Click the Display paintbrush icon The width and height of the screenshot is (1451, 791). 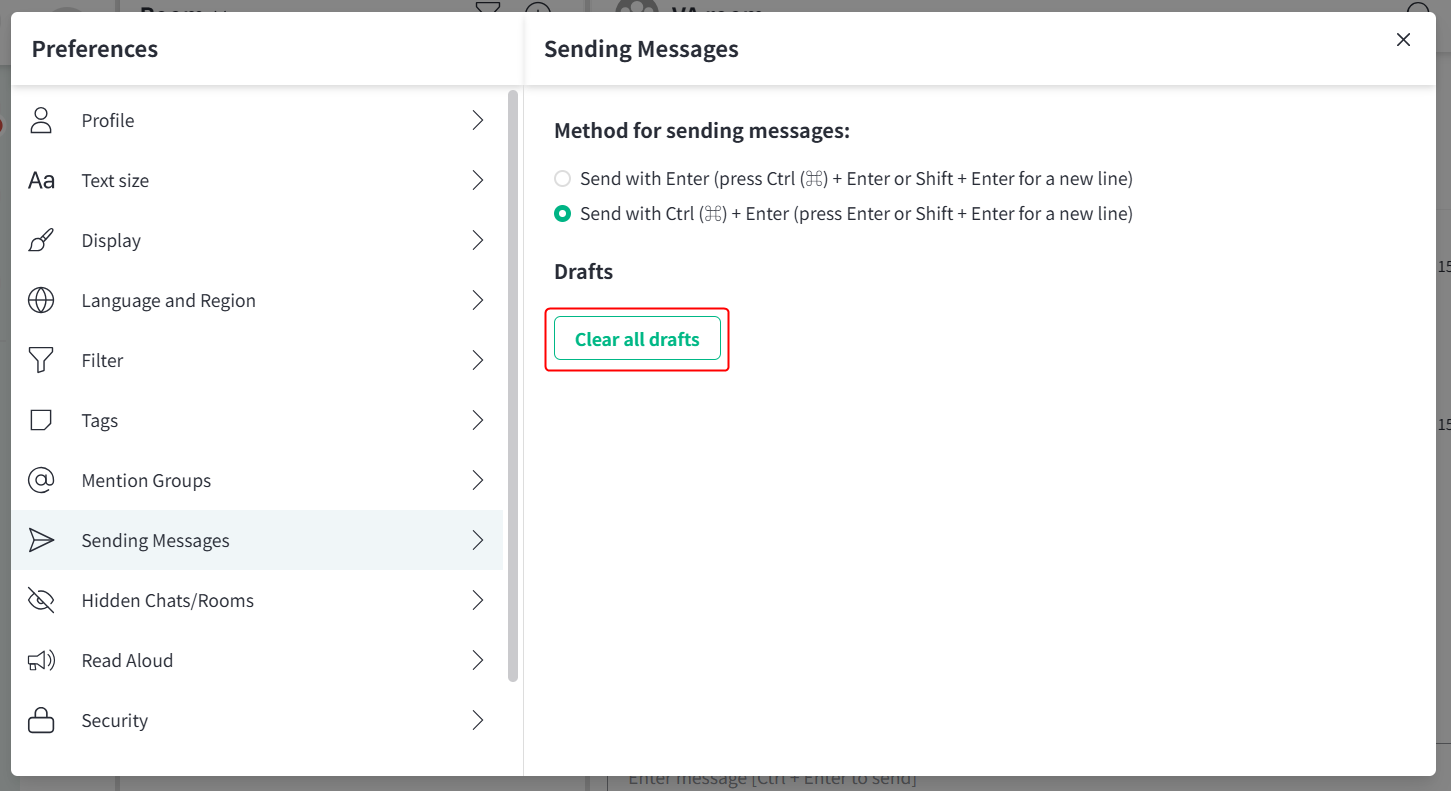pyautogui.click(x=41, y=240)
